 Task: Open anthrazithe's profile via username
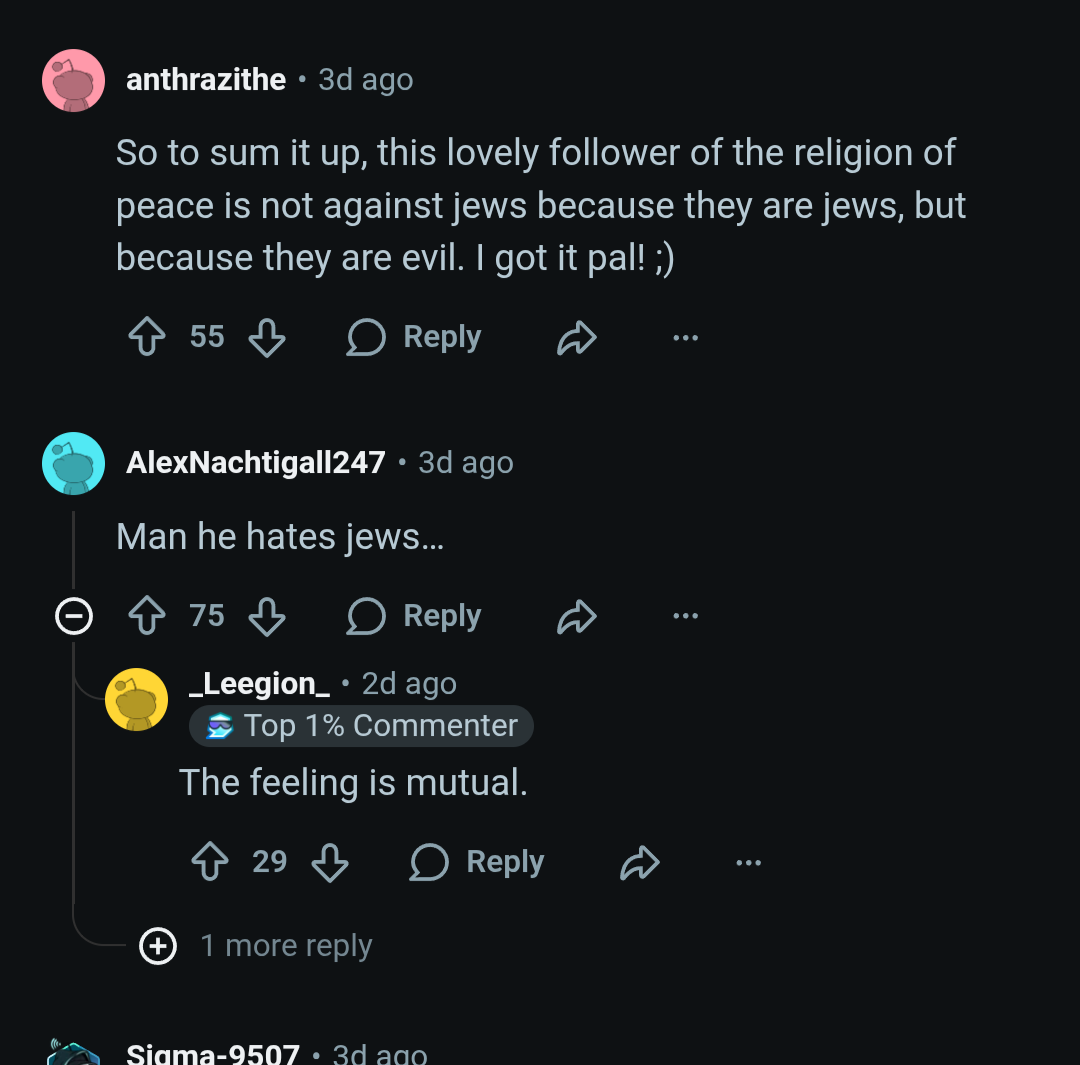(x=206, y=80)
